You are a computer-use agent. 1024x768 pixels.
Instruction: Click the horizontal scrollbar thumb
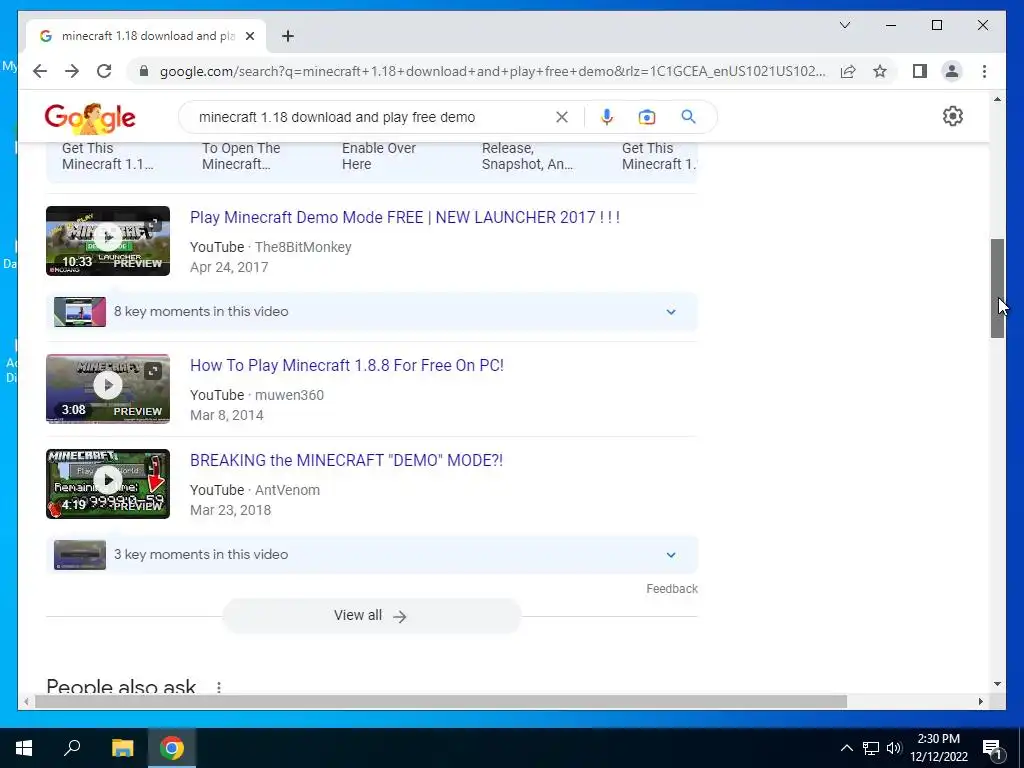(441, 701)
